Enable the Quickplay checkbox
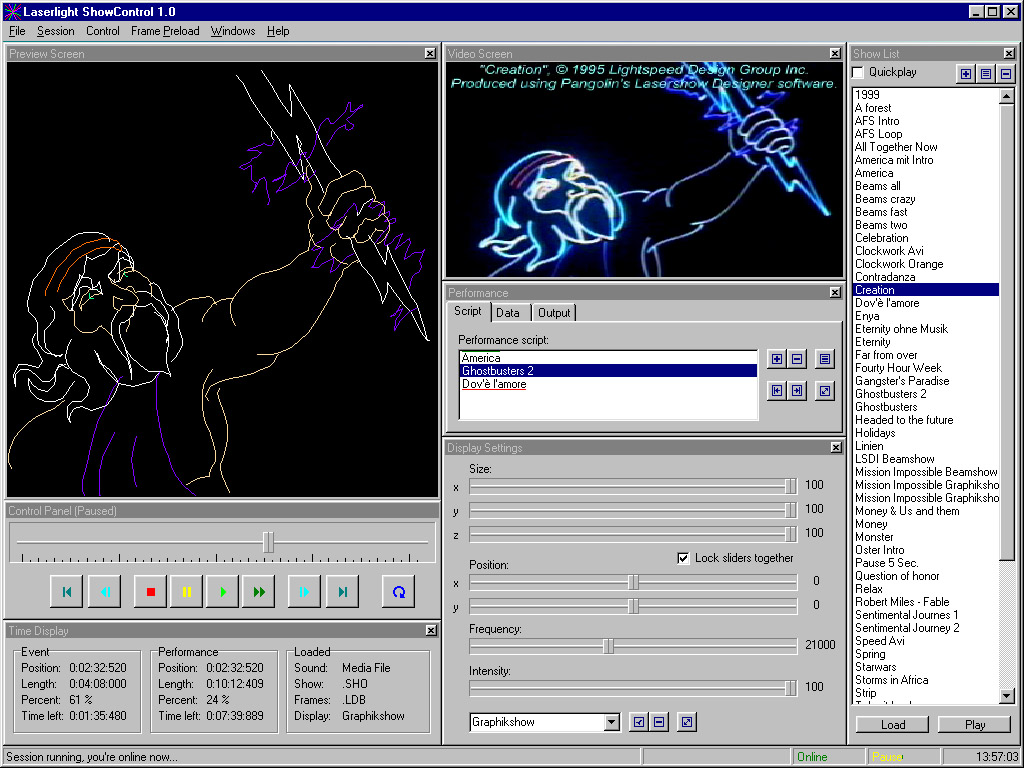This screenshot has width=1024, height=768. pos(858,72)
